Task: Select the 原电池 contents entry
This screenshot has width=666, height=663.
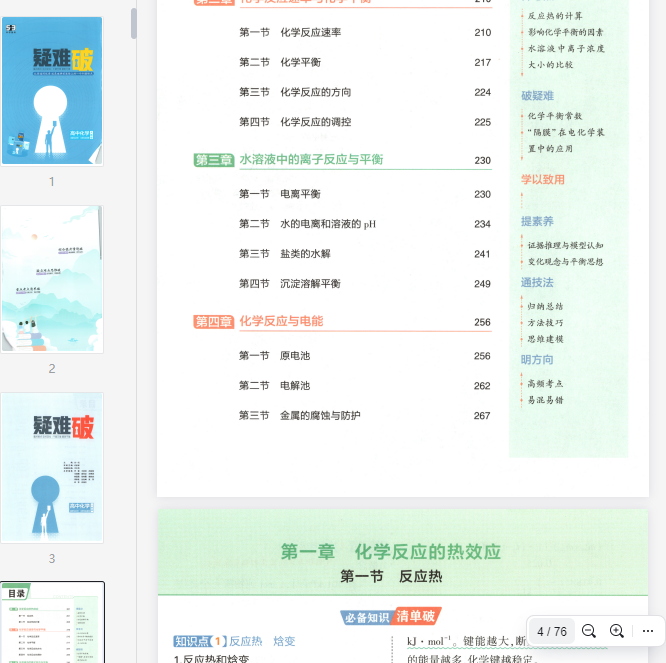Action: 295,356
